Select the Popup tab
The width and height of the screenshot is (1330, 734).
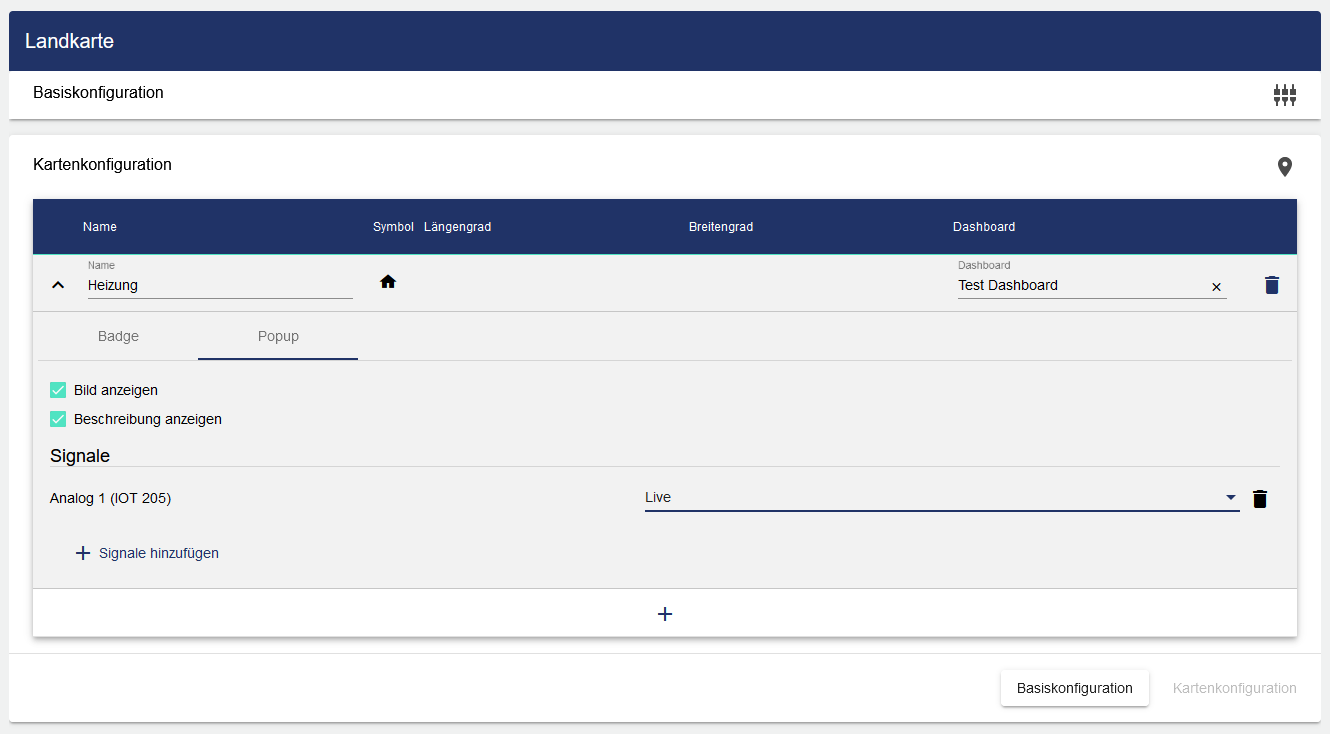[278, 336]
